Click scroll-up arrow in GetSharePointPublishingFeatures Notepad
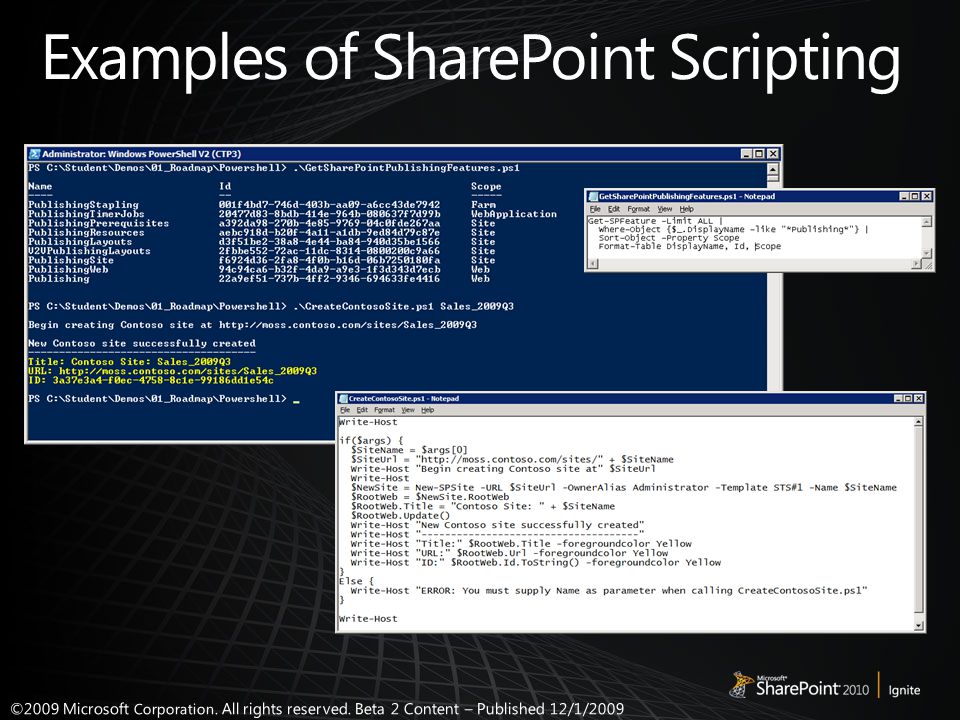Viewport: 960px width, 720px height. 927,222
